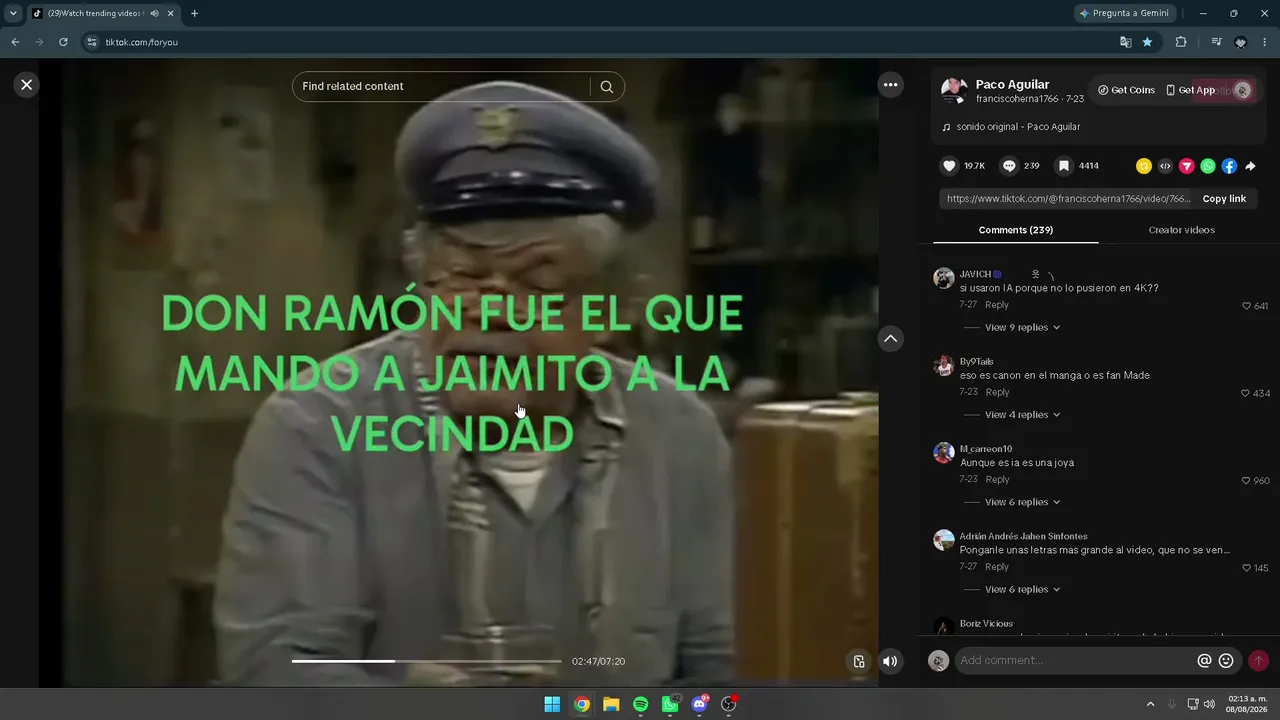Viewport: 1280px width, 720px height.
Task: Like By9Tails's comment
Action: [x=1245, y=393]
